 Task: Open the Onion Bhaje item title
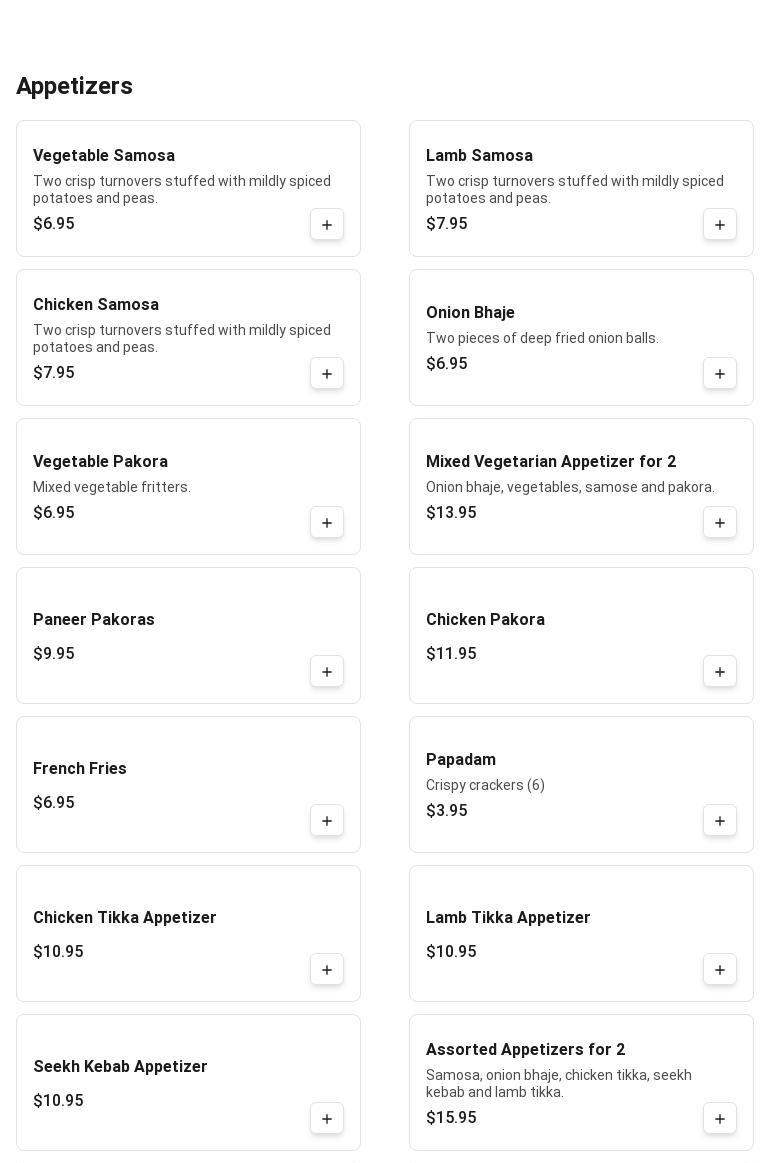470,313
